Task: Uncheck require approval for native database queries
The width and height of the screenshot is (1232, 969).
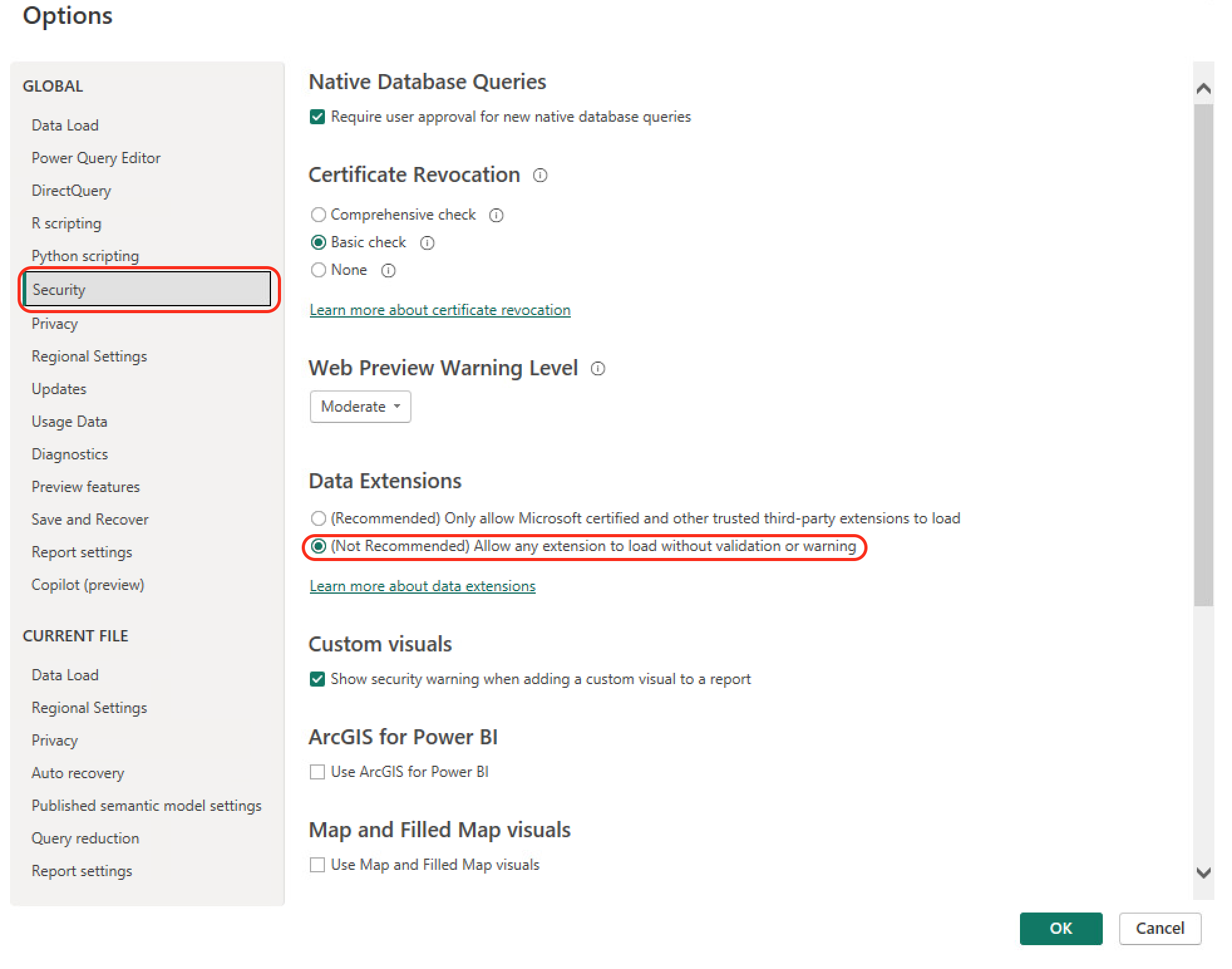Action: [317, 116]
